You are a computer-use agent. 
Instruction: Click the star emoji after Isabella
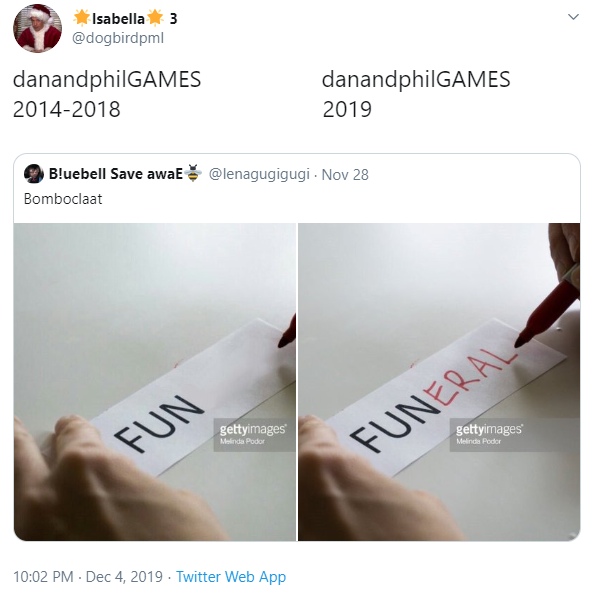[155, 18]
